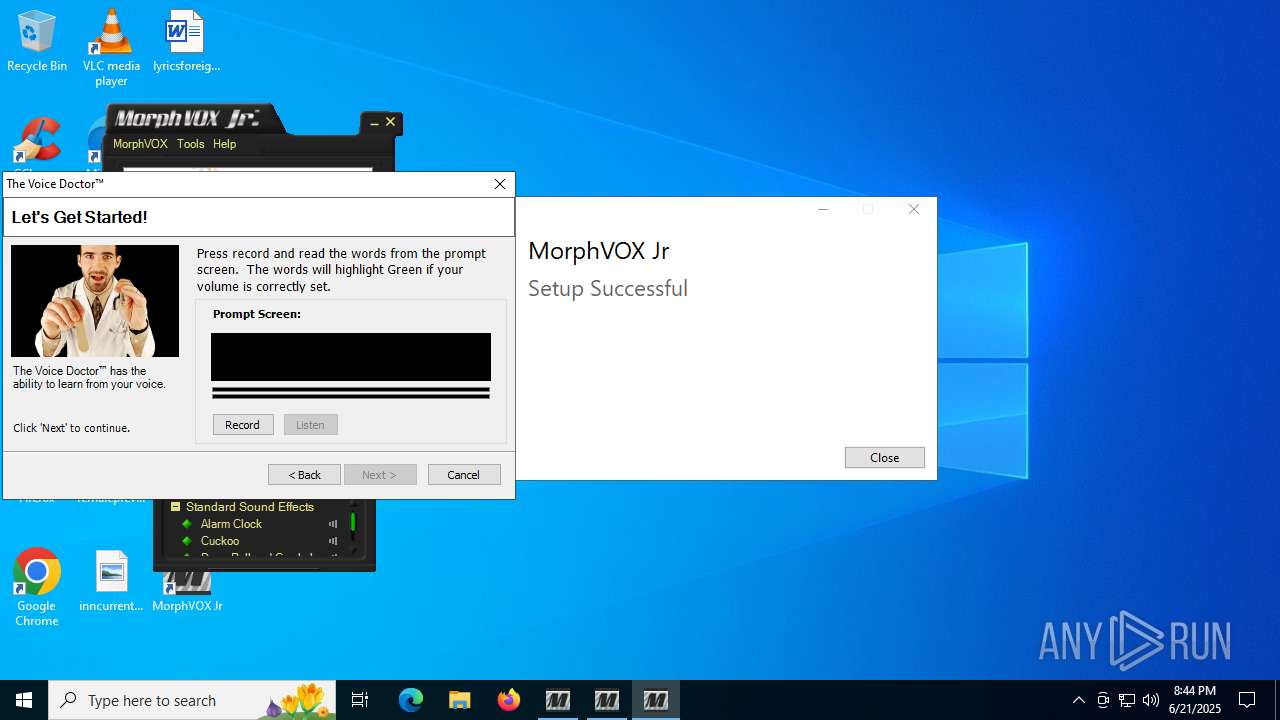
Task: Close the setup window using its X
Action: (913, 209)
